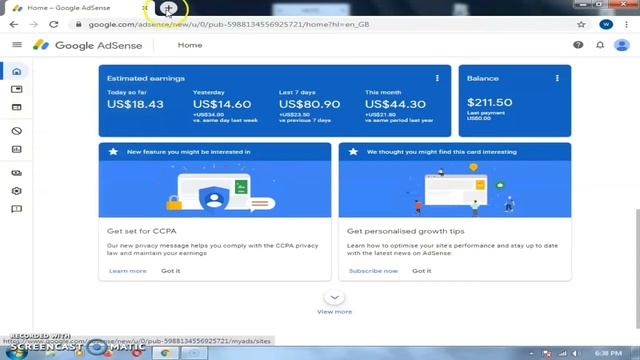
Task: Open the Chrome profile W badge
Action: coord(606,24)
